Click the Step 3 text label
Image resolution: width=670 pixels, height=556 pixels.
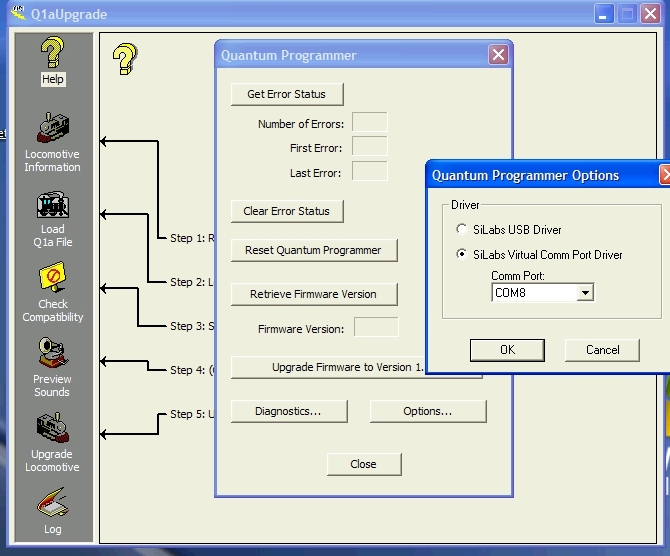pos(192,326)
